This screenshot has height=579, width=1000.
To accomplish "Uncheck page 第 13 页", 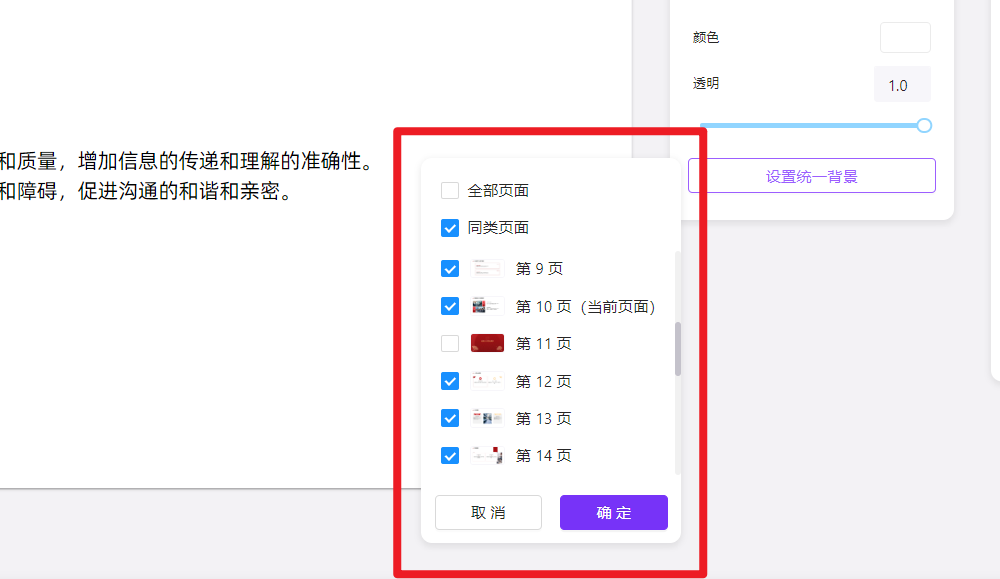I will tap(450, 418).
